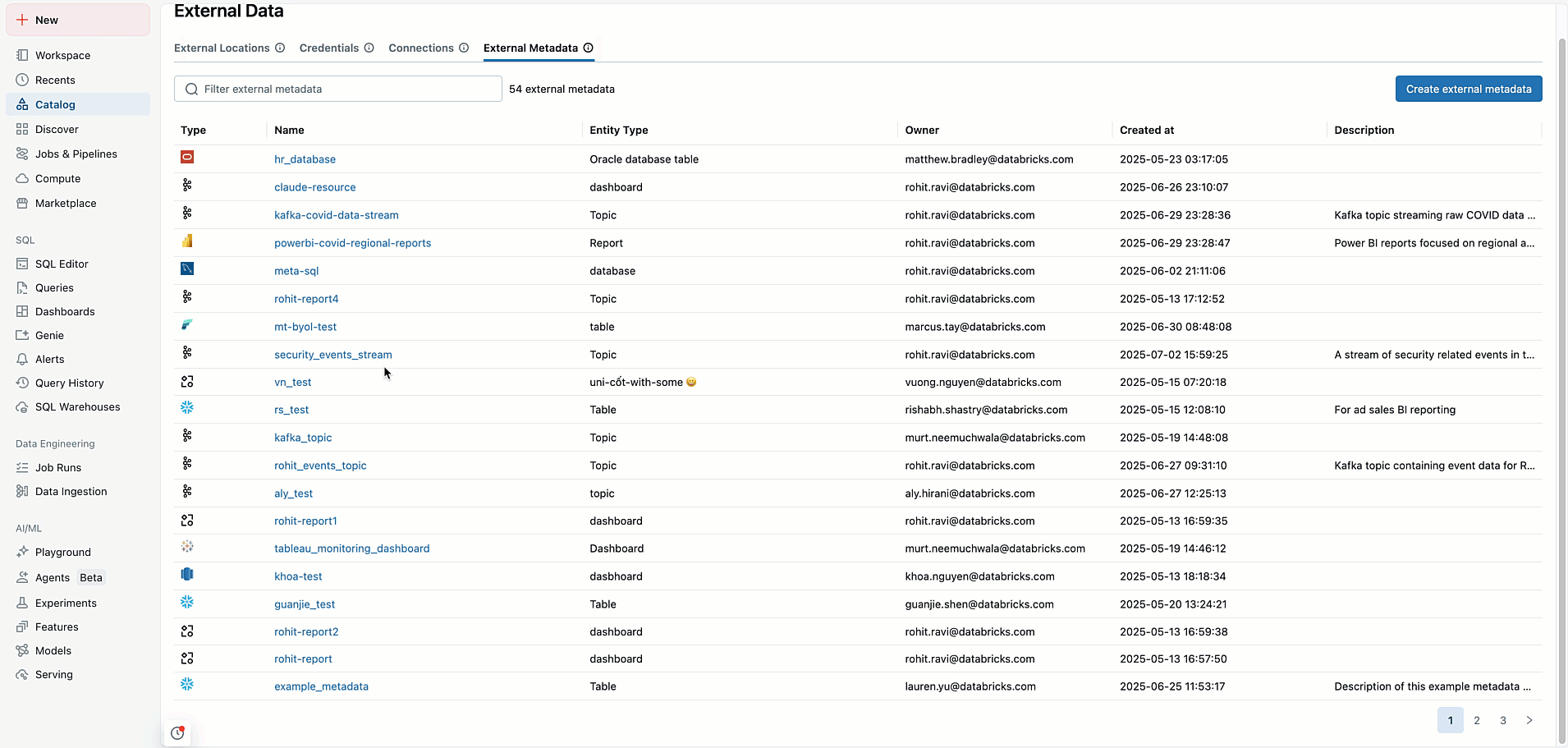Click the Job Runs icon
This screenshot has height=748, width=1568.
tap(22, 467)
